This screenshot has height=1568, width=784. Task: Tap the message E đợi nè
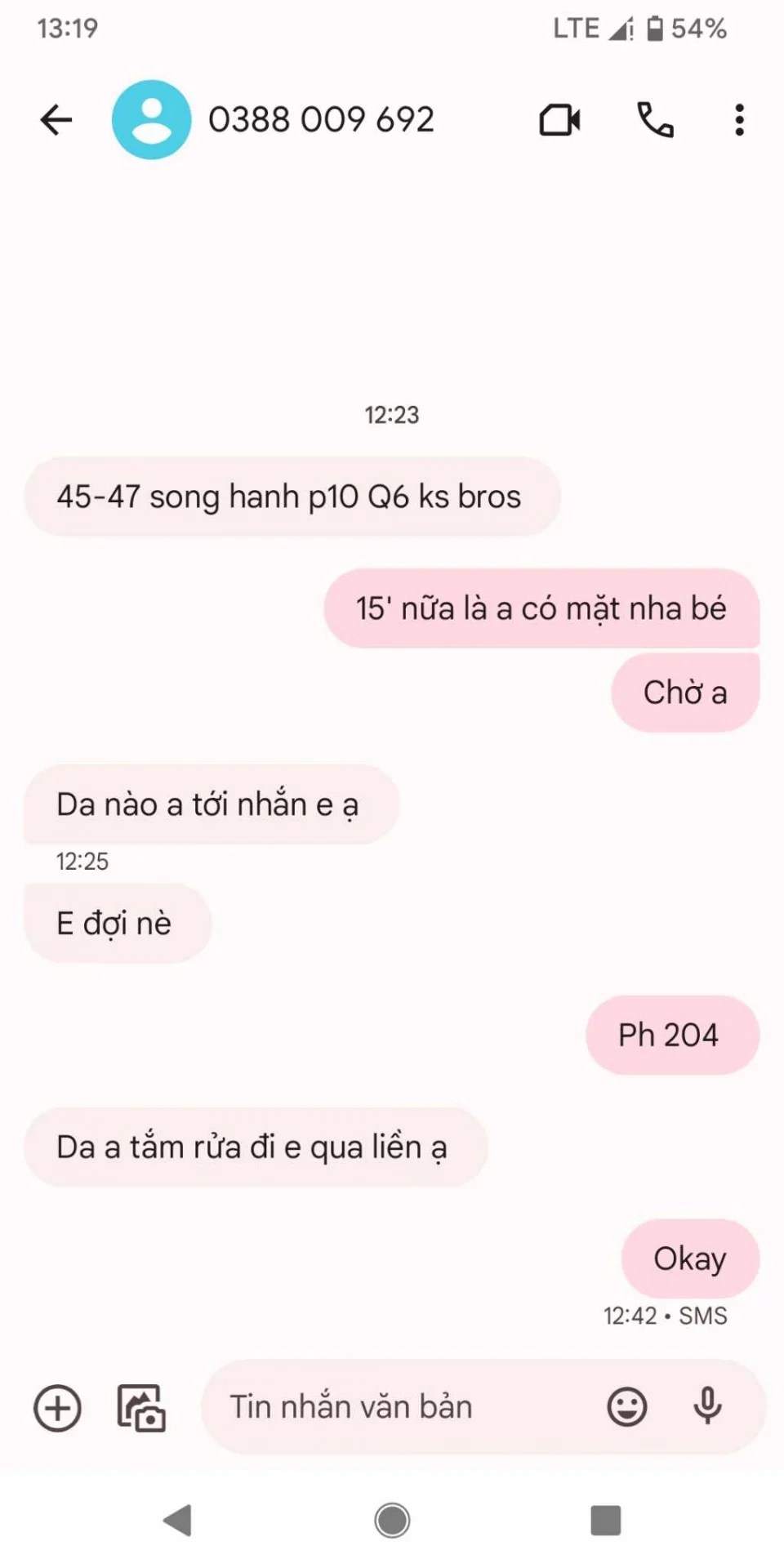pos(118,923)
